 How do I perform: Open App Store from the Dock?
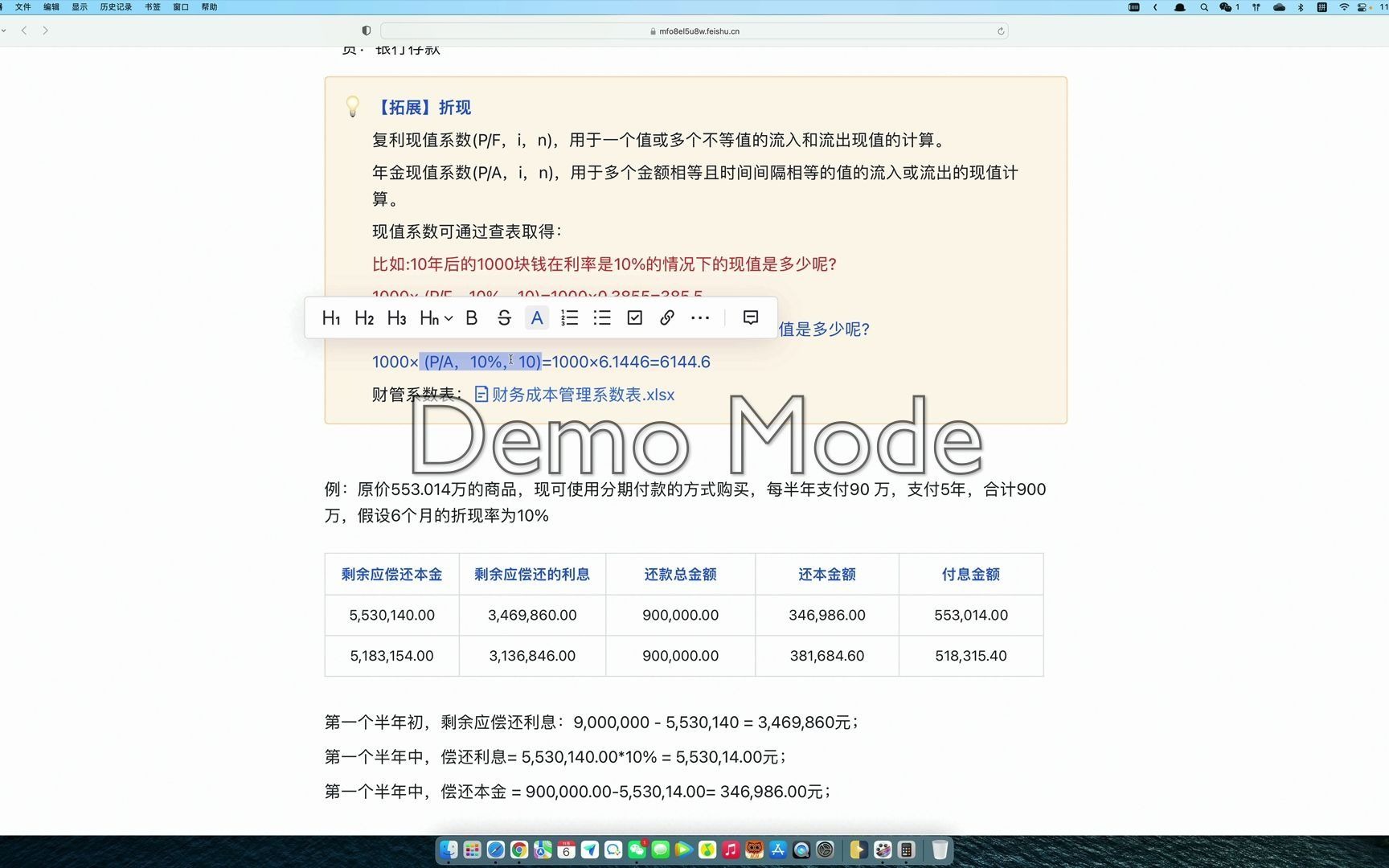(x=778, y=850)
